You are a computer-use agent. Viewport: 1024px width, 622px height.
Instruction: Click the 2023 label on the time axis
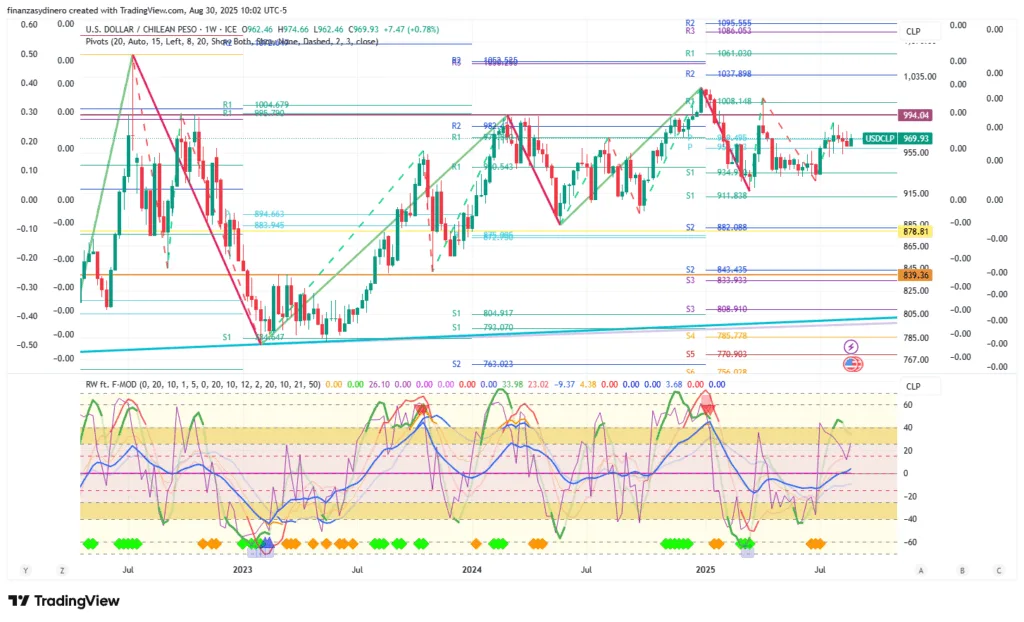pos(242,570)
